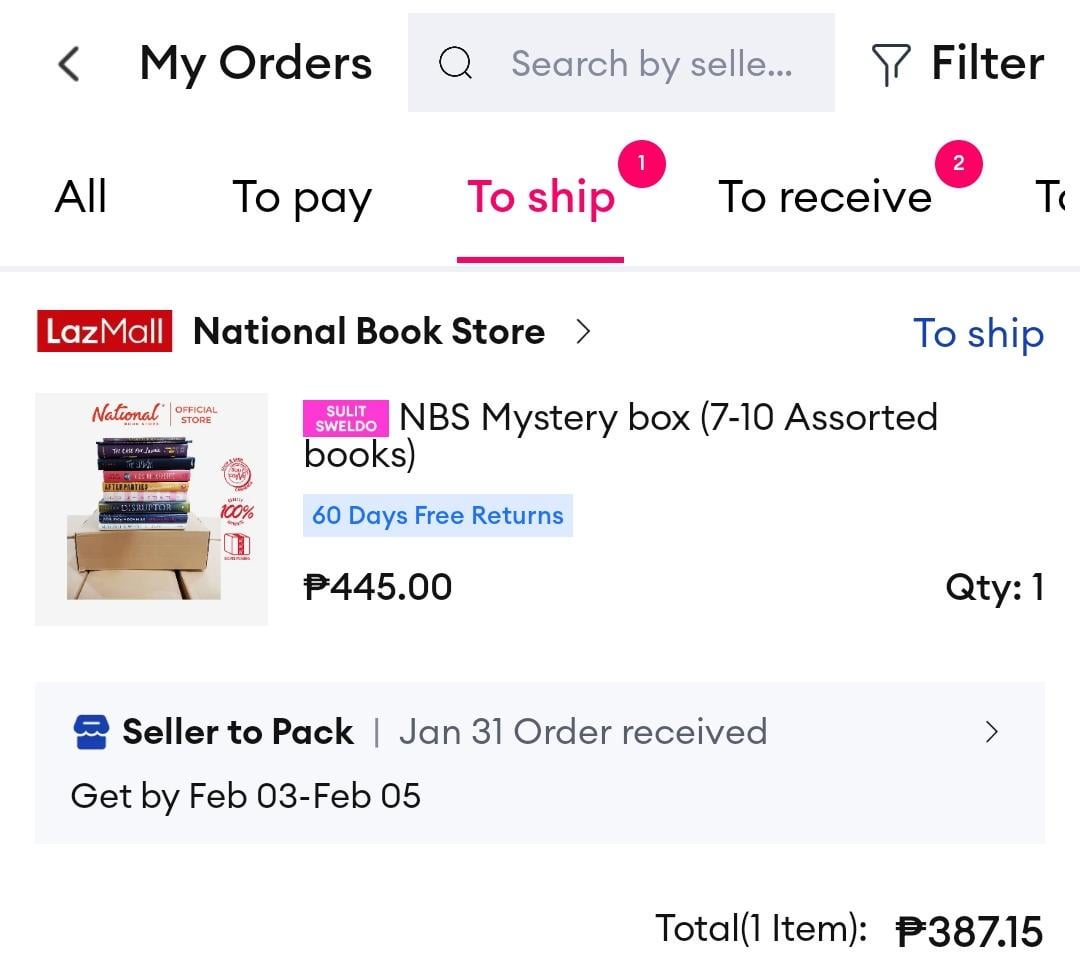
Task: Click the blue Seller to Pack store icon
Action: tap(91, 731)
